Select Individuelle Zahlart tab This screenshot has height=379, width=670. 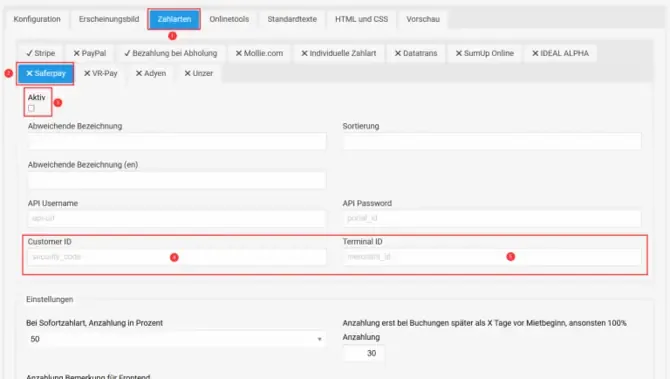(x=339, y=53)
